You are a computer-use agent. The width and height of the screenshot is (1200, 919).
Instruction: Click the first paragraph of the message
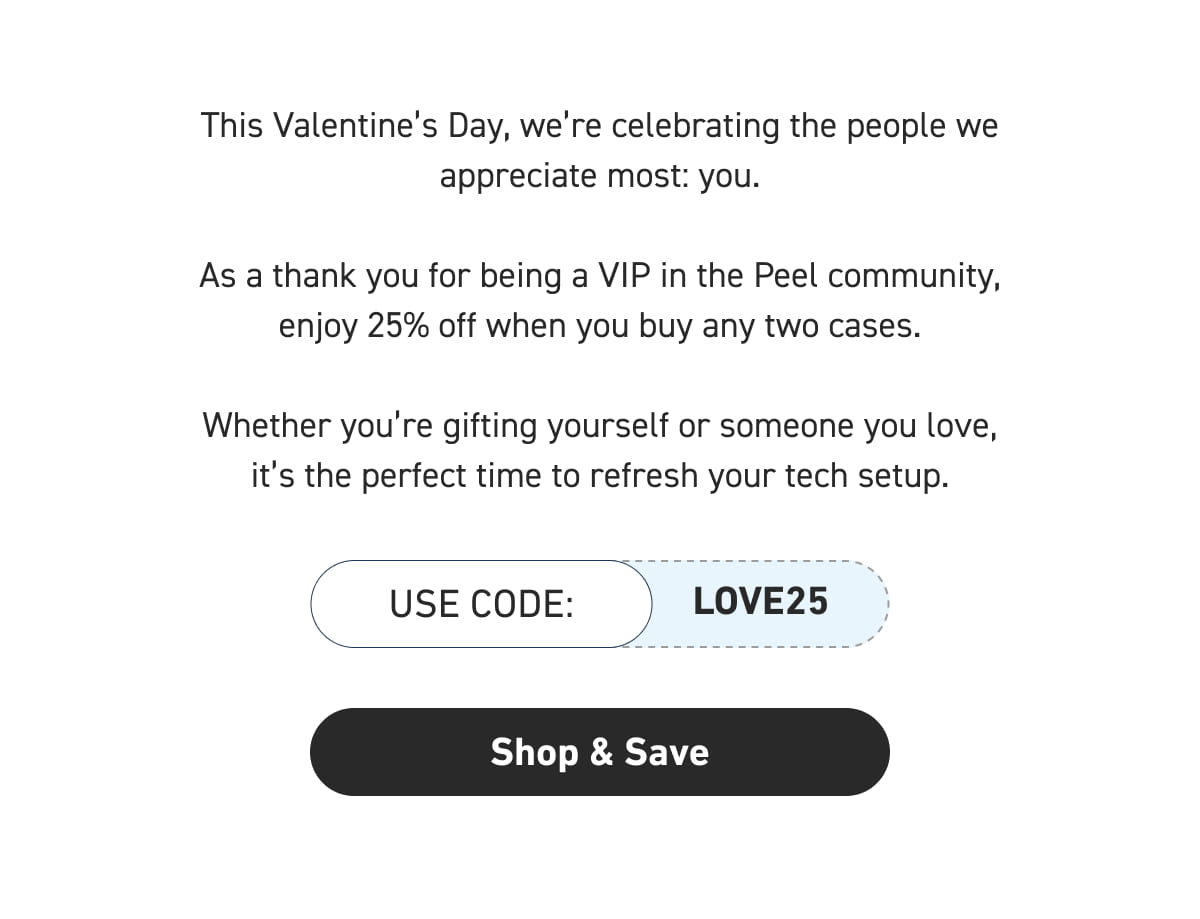pos(600,150)
